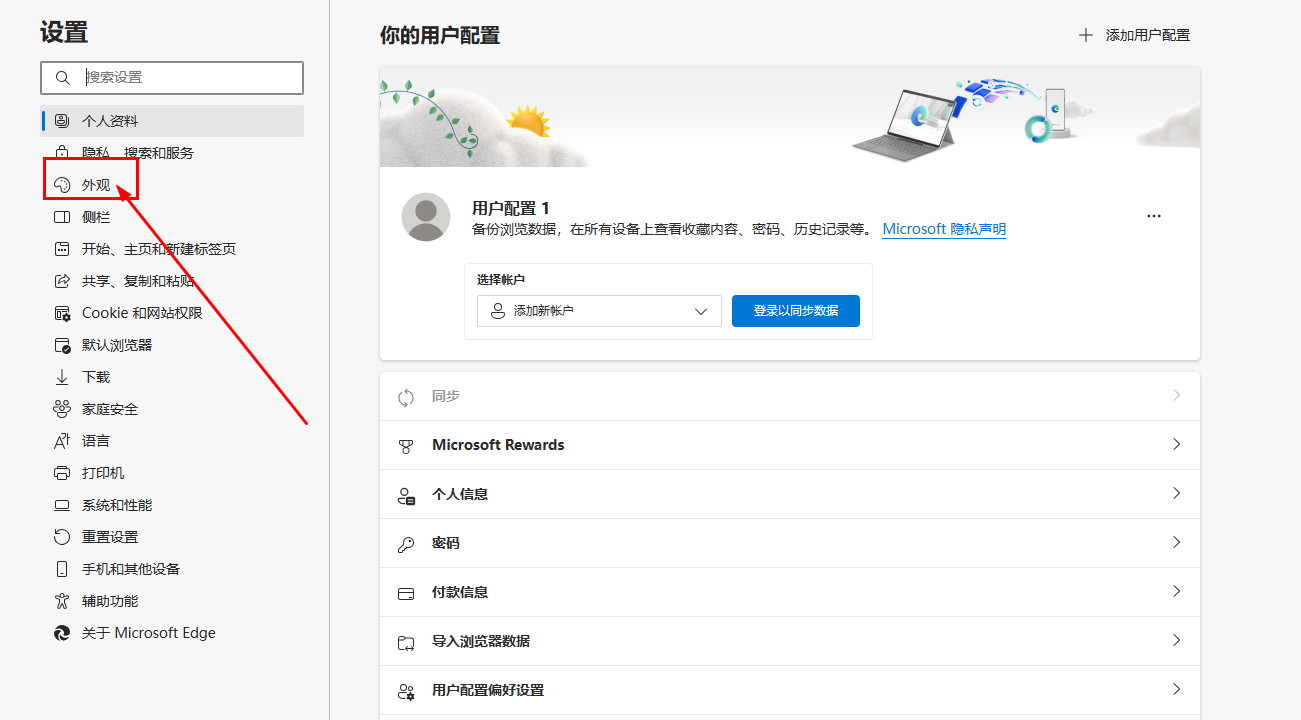This screenshot has width=1301, height=720.
Task: Click the icon beside Cookie 和网站权限
Action: click(x=62, y=313)
